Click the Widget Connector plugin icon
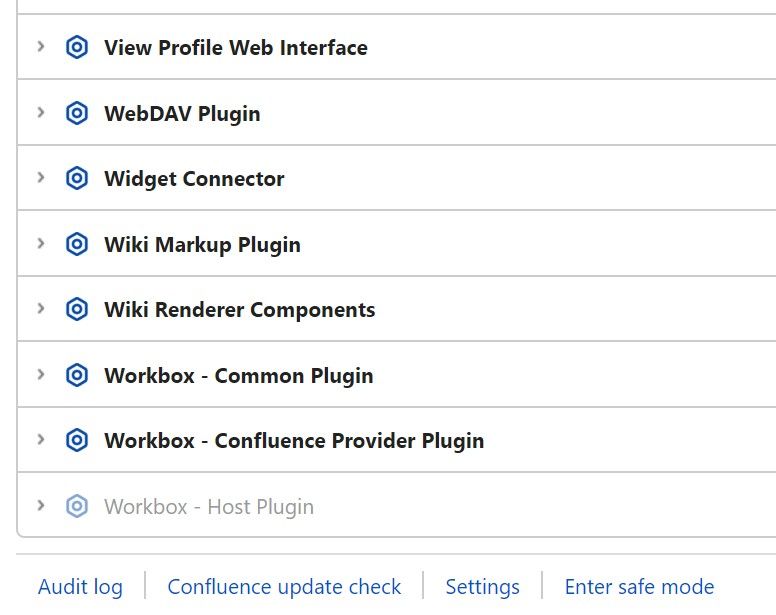Viewport: 776px width, 615px height. point(77,178)
